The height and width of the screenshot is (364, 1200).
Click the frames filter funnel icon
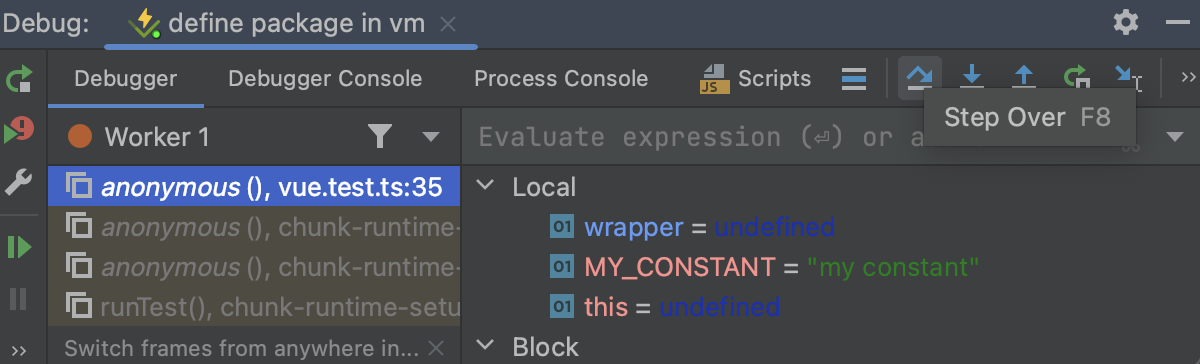tap(380, 136)
